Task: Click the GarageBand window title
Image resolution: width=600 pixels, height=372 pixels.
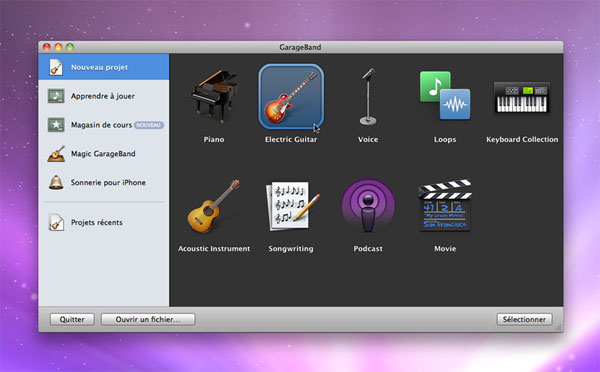Action: coord(300,47)
